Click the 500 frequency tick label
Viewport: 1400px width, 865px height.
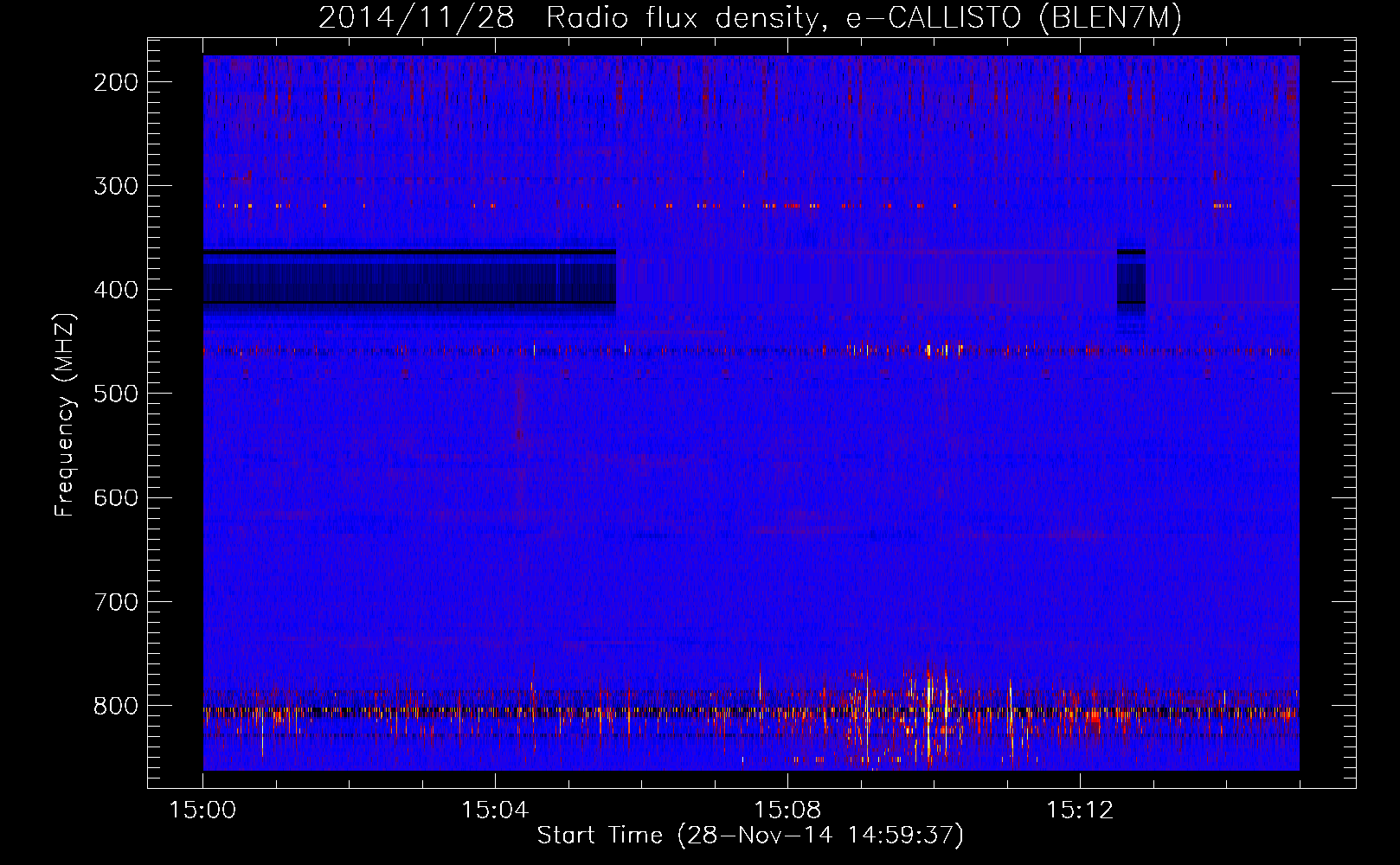pos(116,394)
